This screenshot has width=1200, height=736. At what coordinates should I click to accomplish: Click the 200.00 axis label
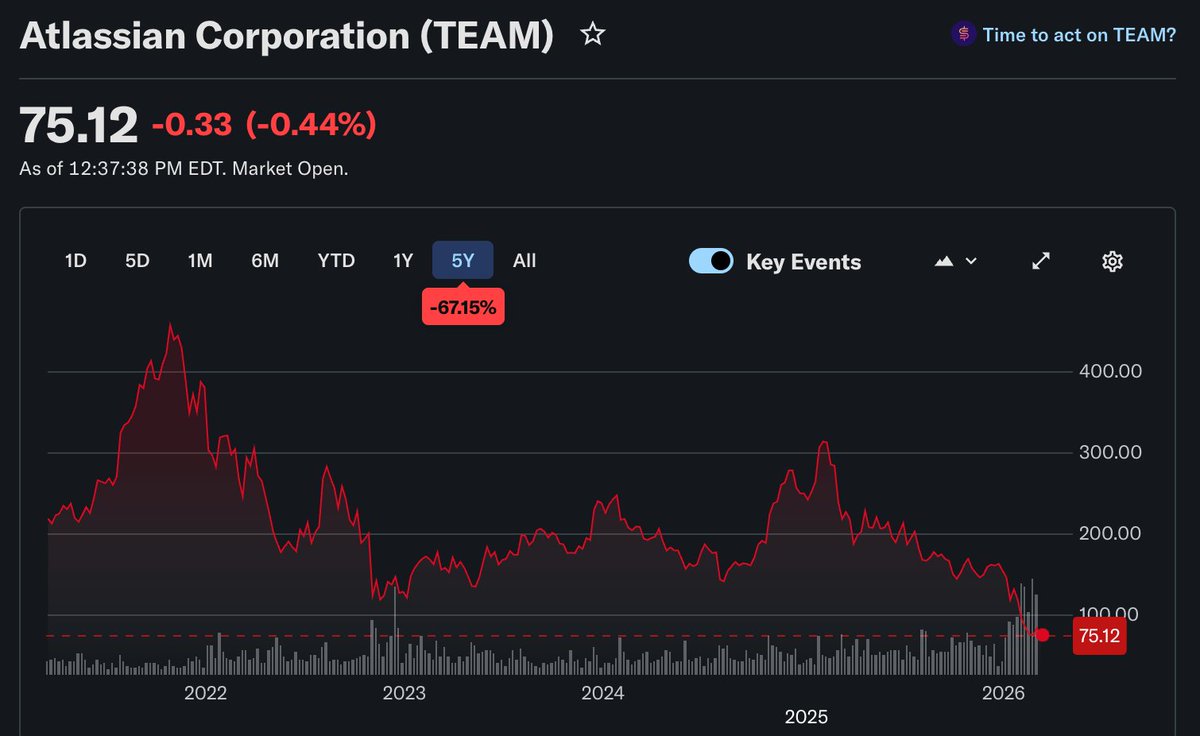(1110, 533)
